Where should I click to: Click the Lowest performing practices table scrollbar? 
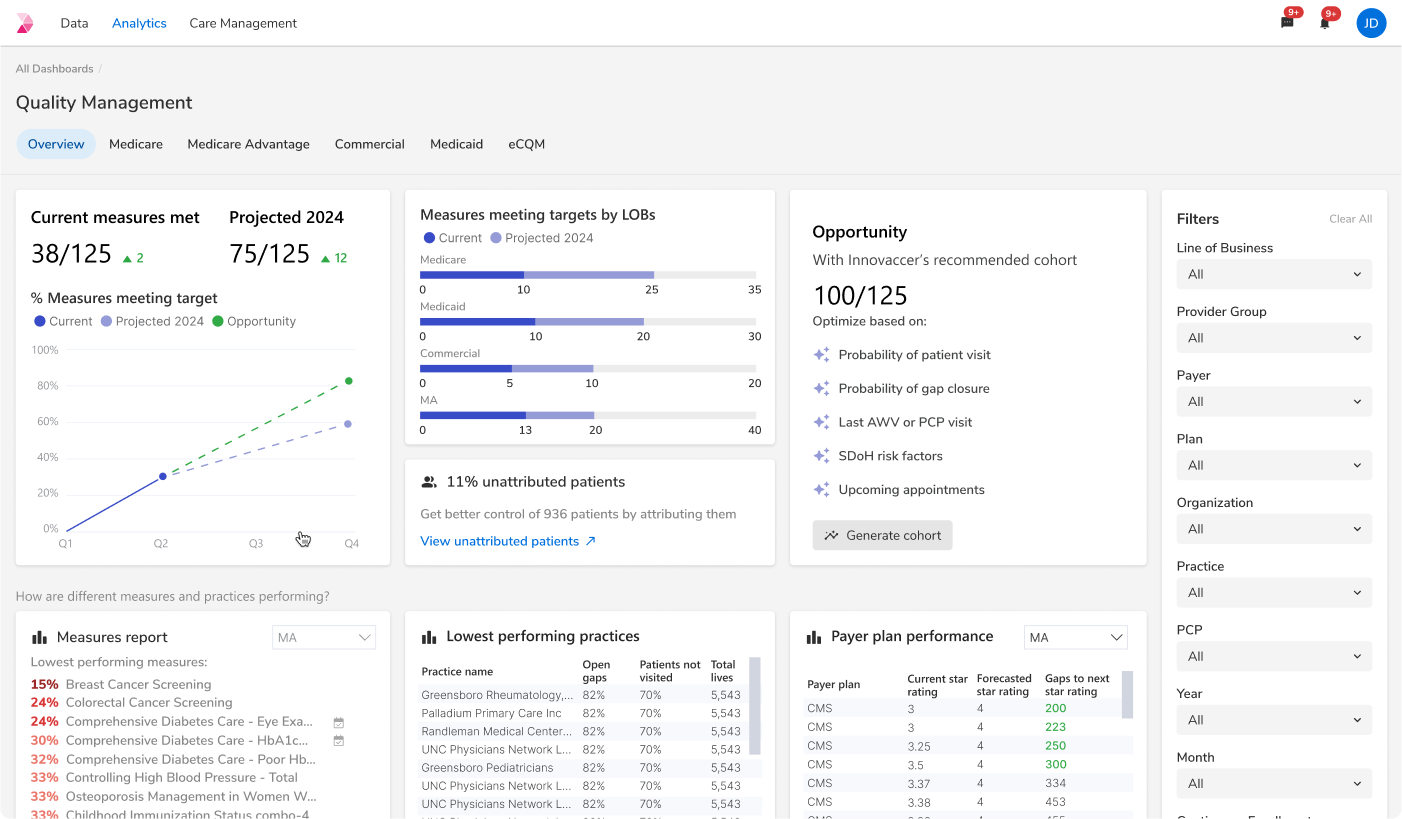click(755, 706)
